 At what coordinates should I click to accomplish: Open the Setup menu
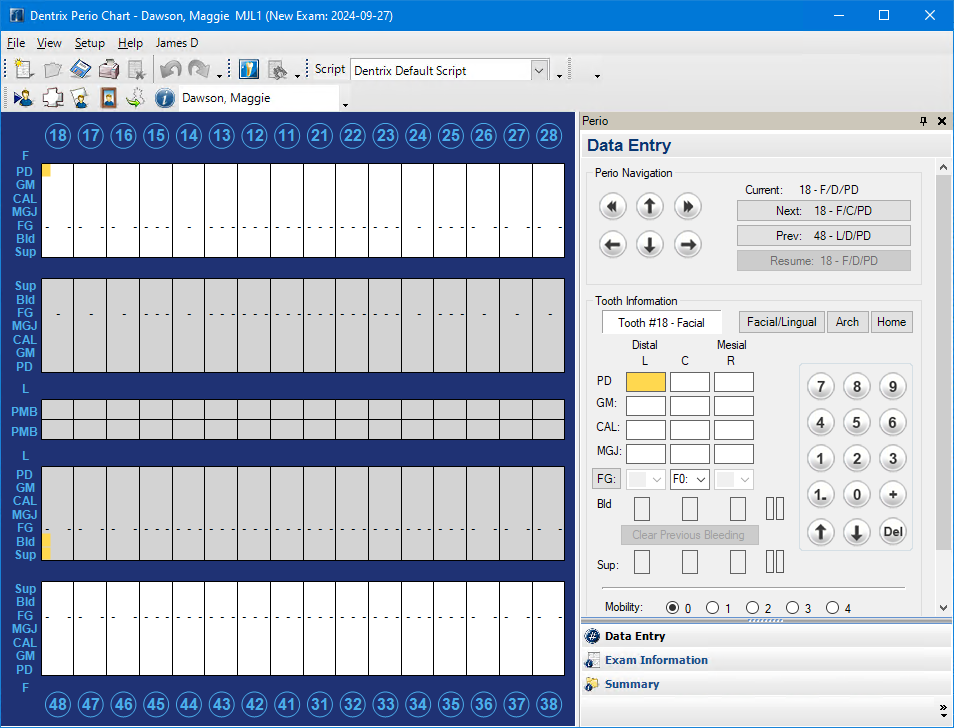click(x=89, y=43)
